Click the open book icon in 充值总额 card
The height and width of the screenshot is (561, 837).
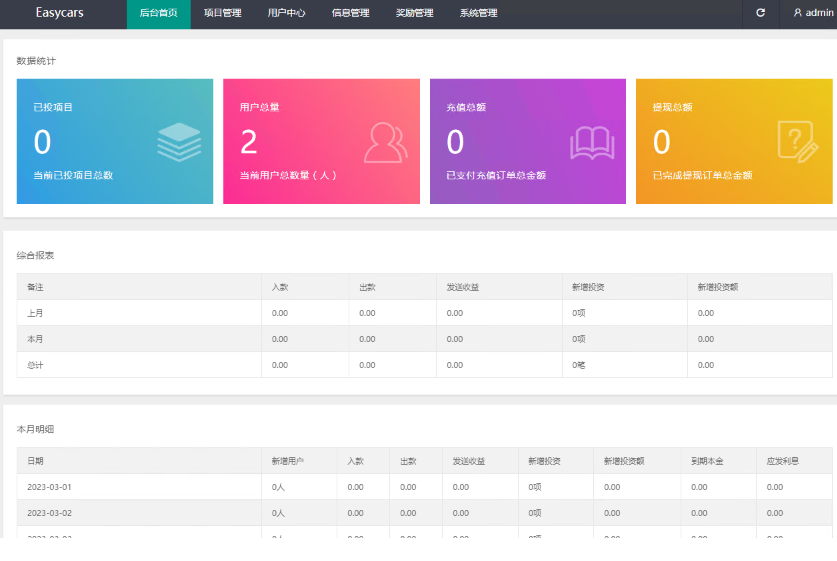[x=592, y=143]
